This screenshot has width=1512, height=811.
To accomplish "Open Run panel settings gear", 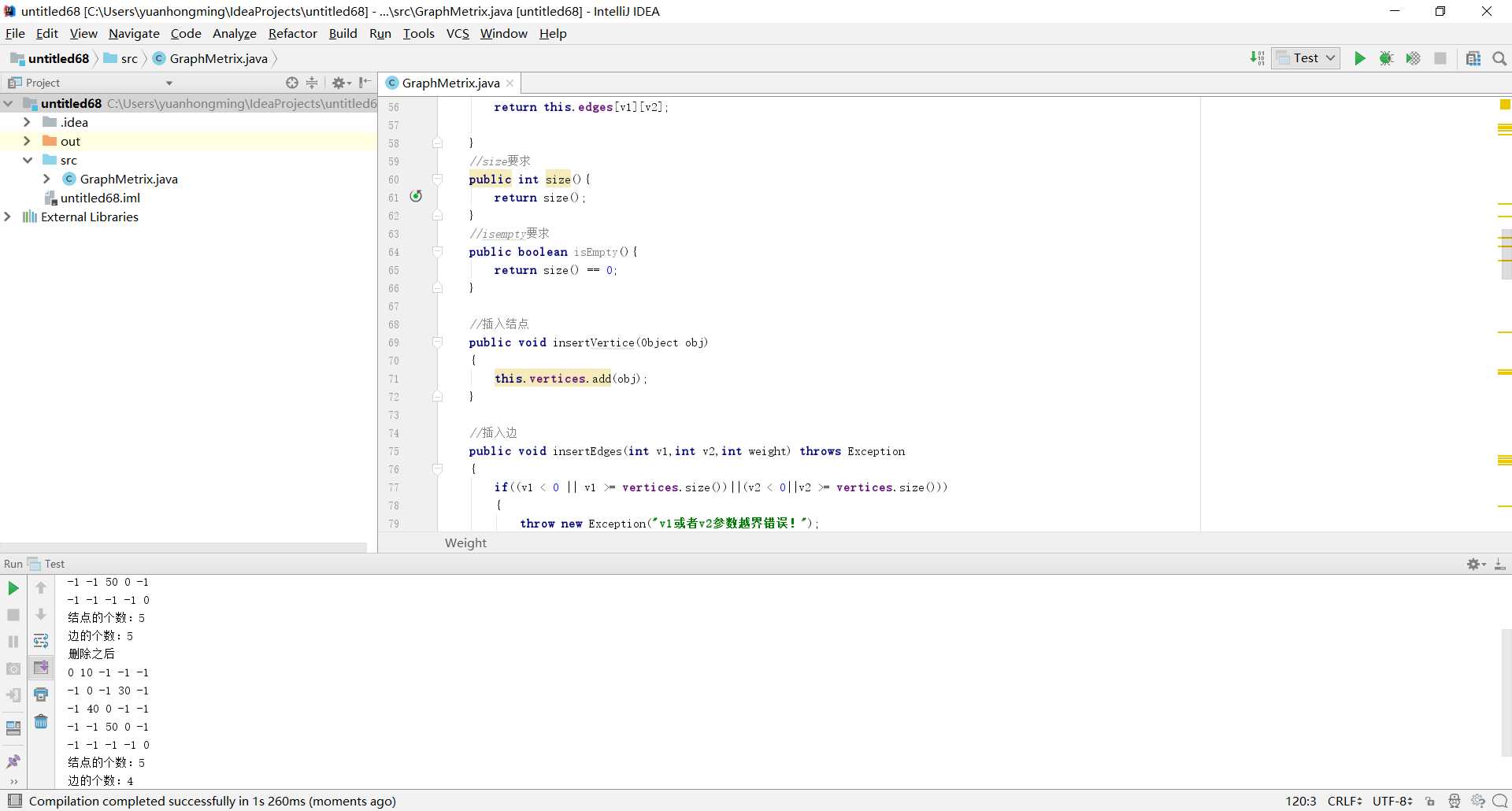I will [x=1476, y=565].
